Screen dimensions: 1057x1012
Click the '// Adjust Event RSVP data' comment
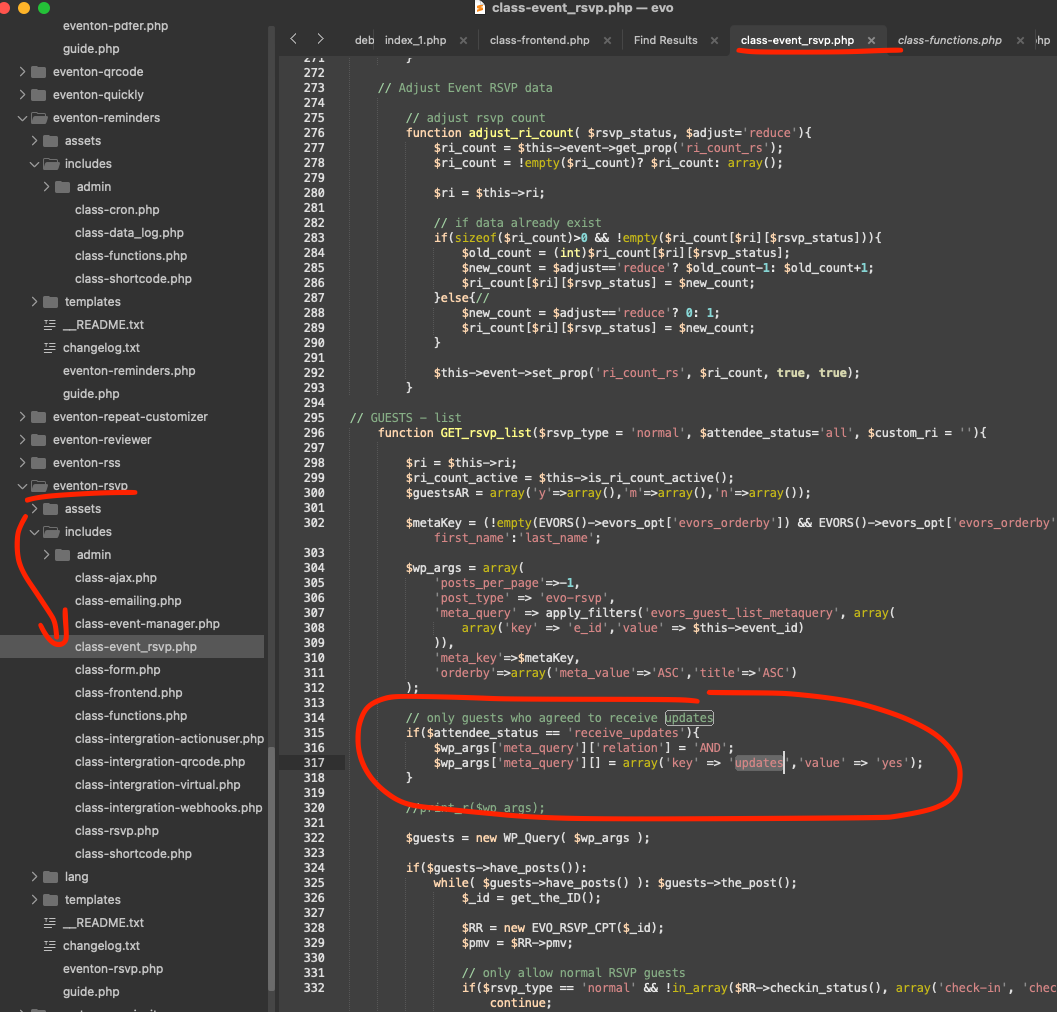tap(465, 88)
